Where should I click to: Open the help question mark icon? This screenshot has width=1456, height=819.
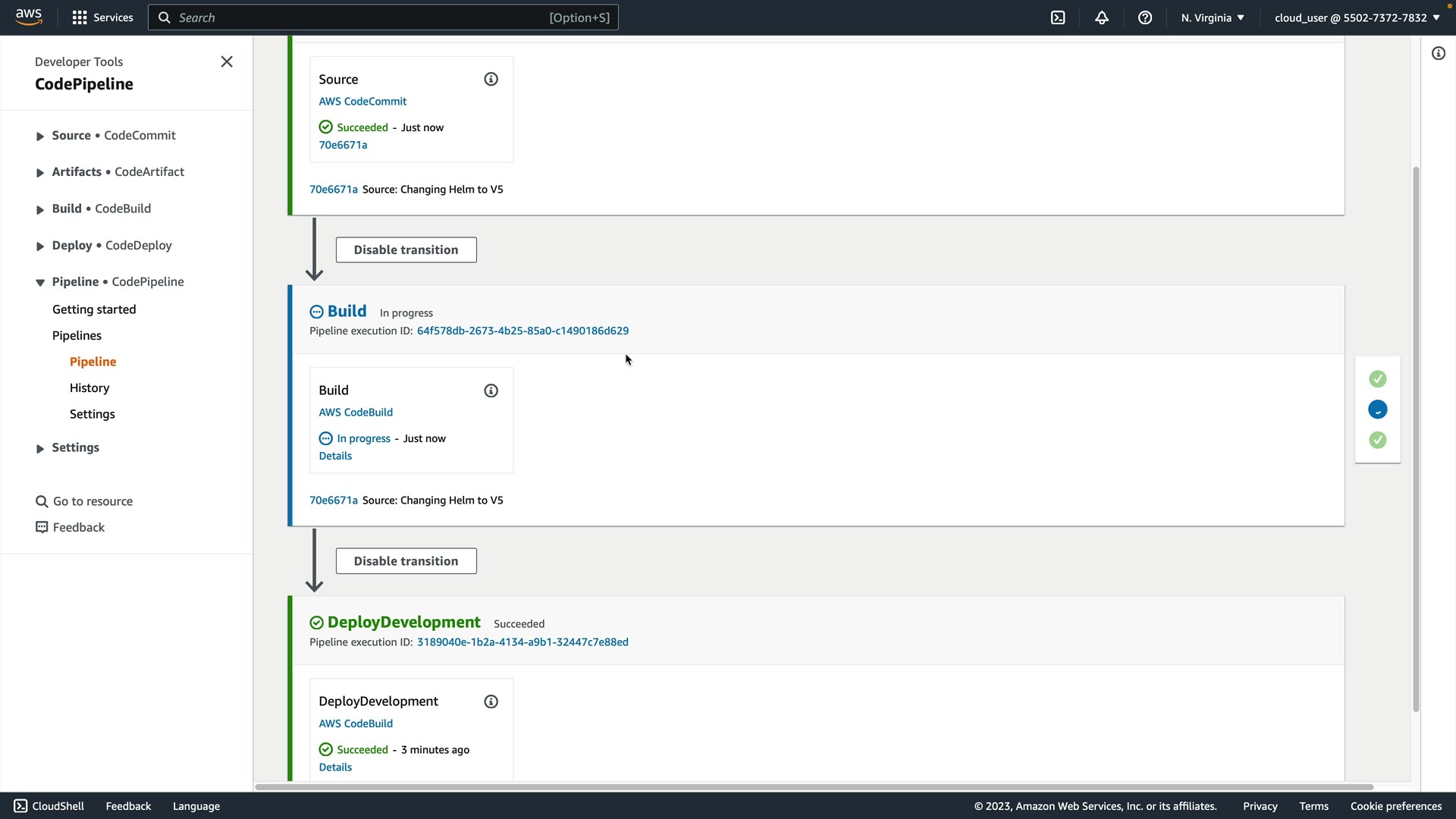point(1145,17)
